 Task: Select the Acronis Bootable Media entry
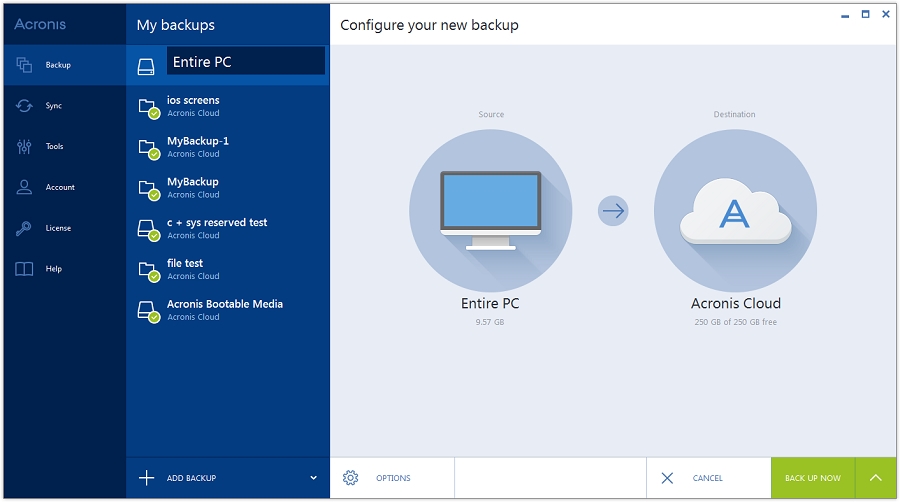pyautogui.click(x=227, y=310)
